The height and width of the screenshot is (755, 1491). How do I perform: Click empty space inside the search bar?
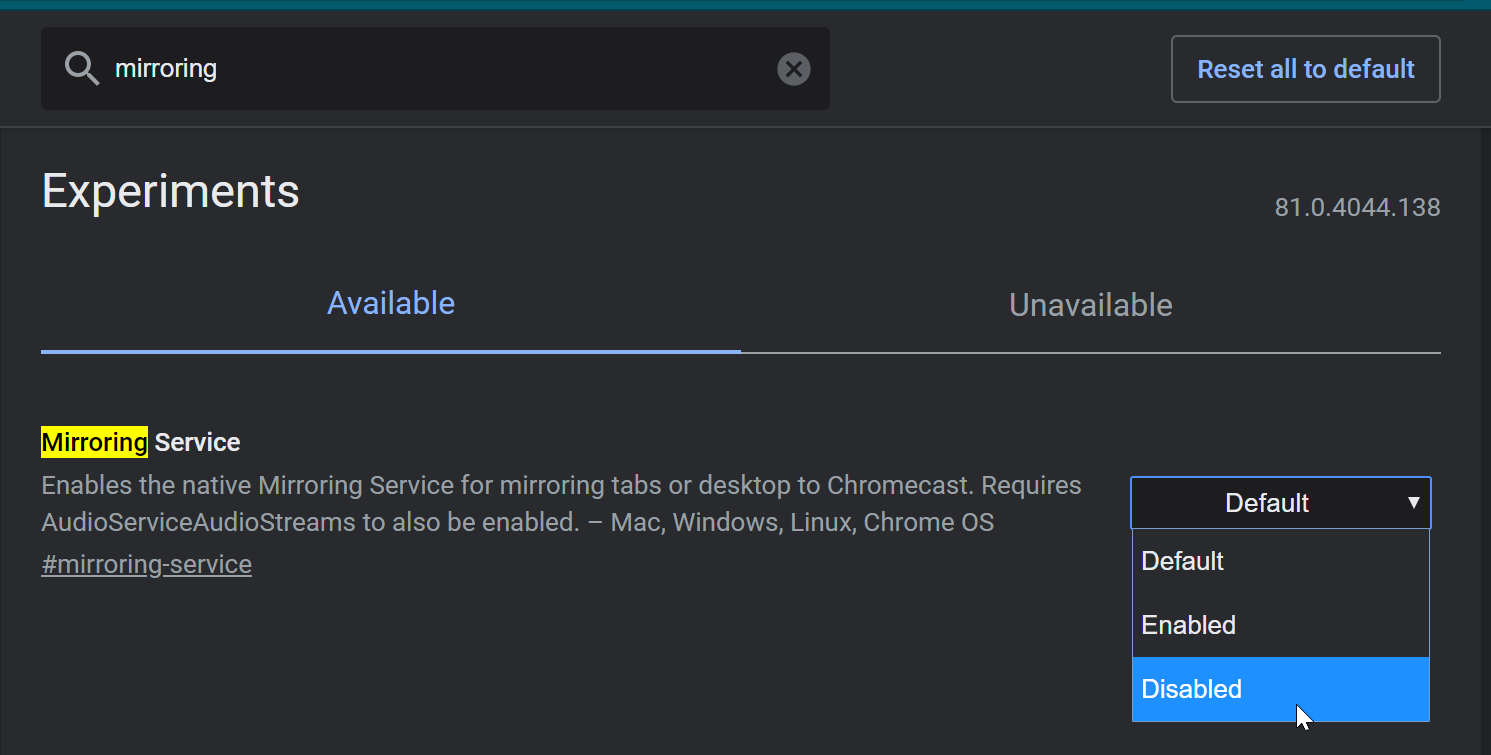[x=500, y=69]
